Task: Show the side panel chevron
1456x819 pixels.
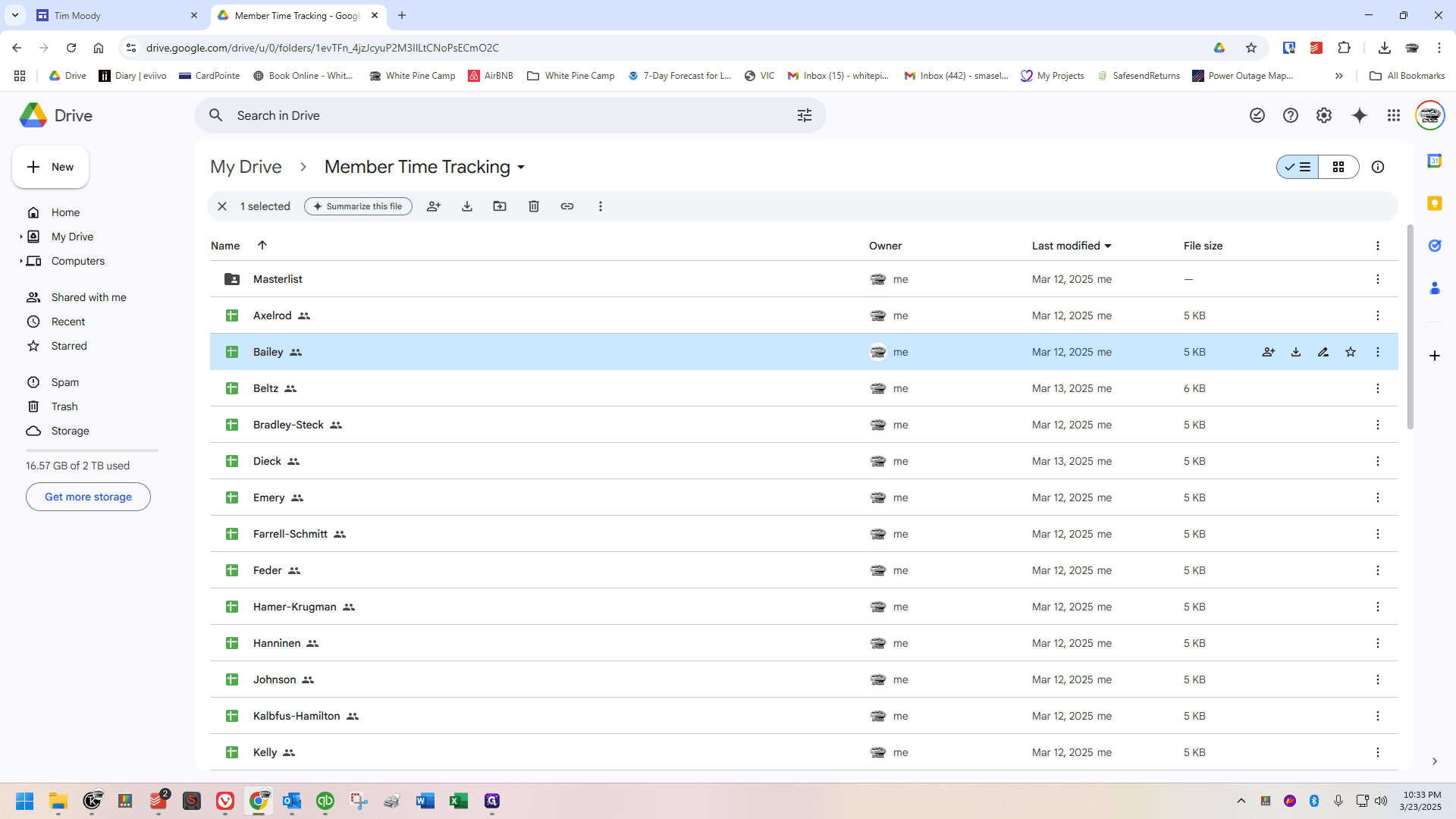Action: tap(1435, 761)
